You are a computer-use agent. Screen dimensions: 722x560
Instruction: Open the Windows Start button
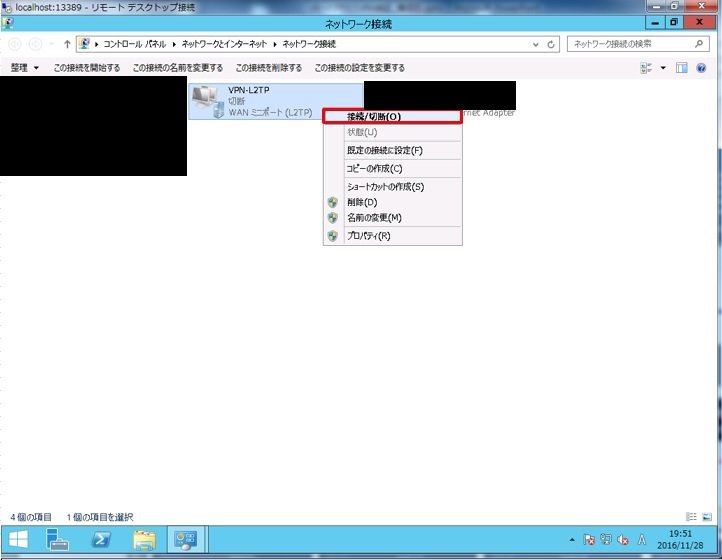[x=18, y=541]
